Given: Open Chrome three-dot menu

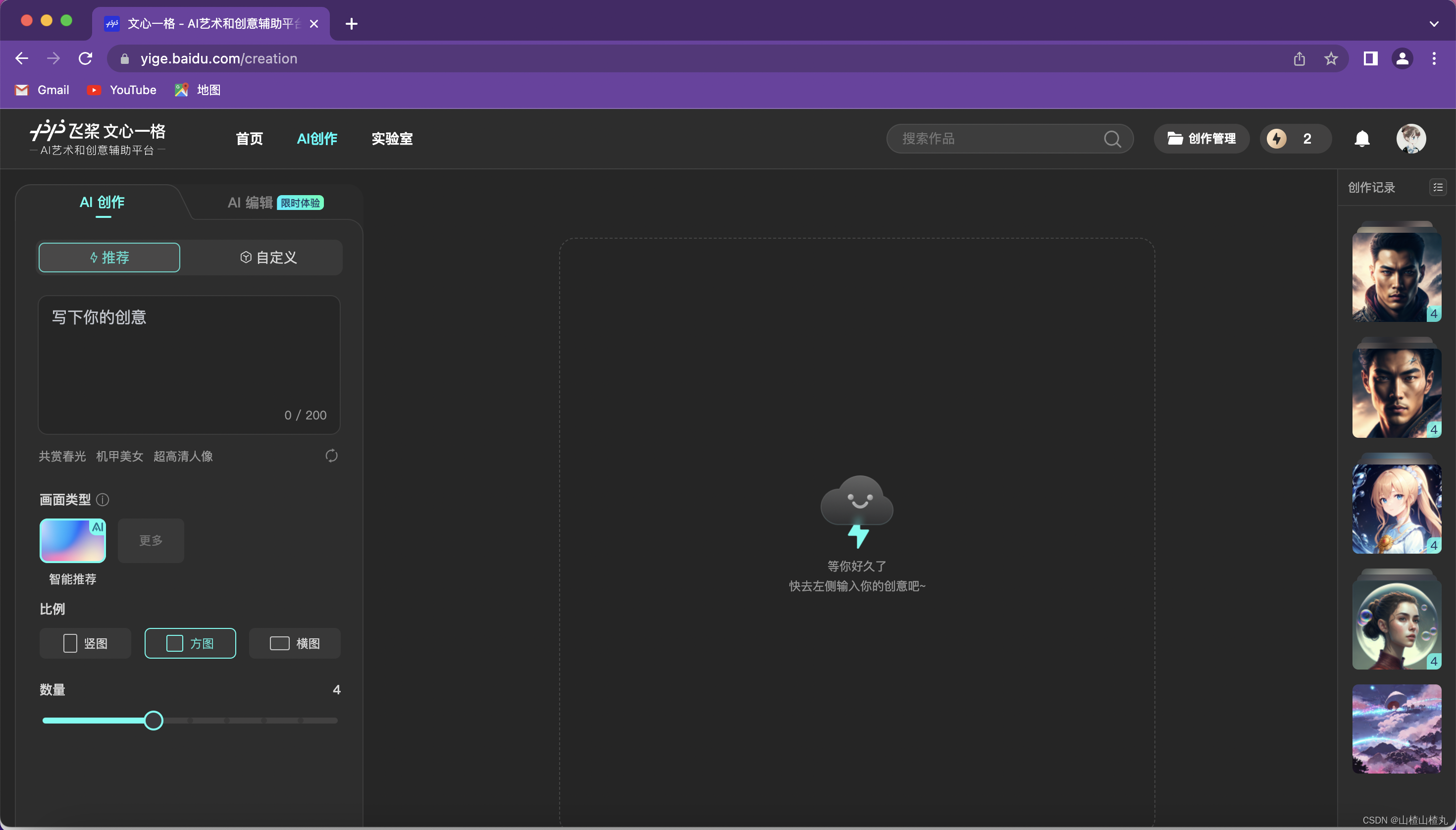Looking at the screenshot, I should pyautogui.click(x=1434, y=59).
